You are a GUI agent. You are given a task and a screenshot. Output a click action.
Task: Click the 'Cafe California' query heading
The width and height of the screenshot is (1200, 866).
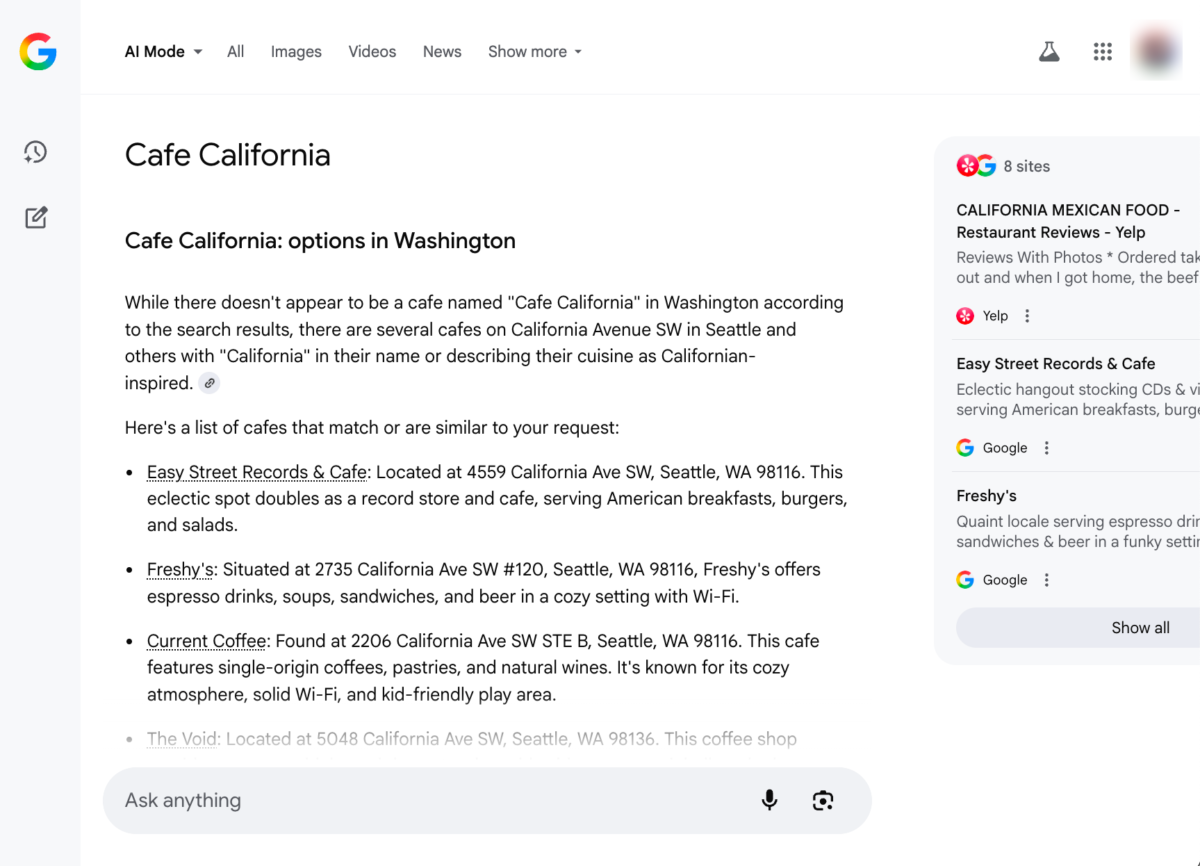[x=228, y=155]
